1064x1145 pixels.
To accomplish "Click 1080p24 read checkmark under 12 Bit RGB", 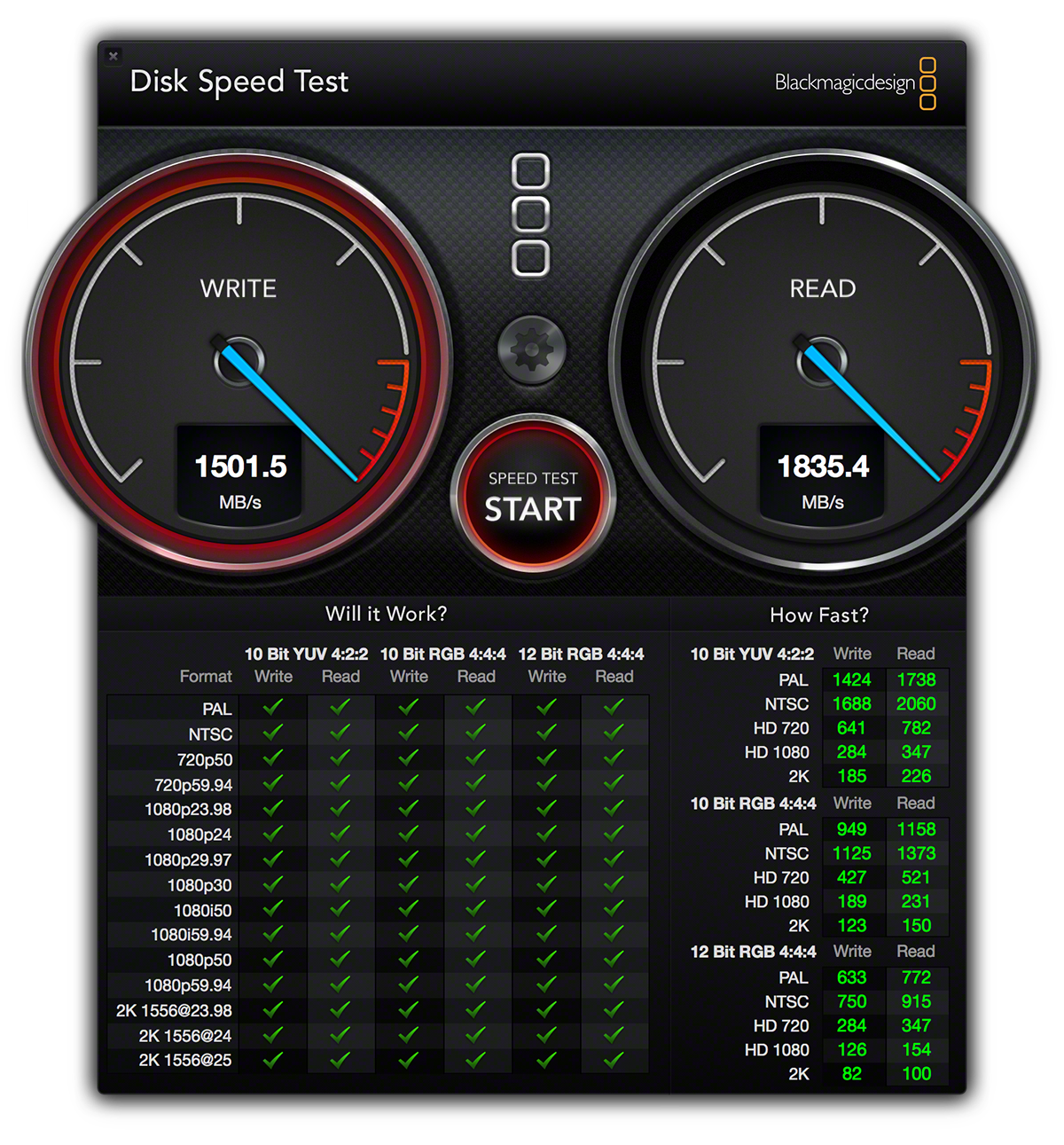I will pos(614,833).
